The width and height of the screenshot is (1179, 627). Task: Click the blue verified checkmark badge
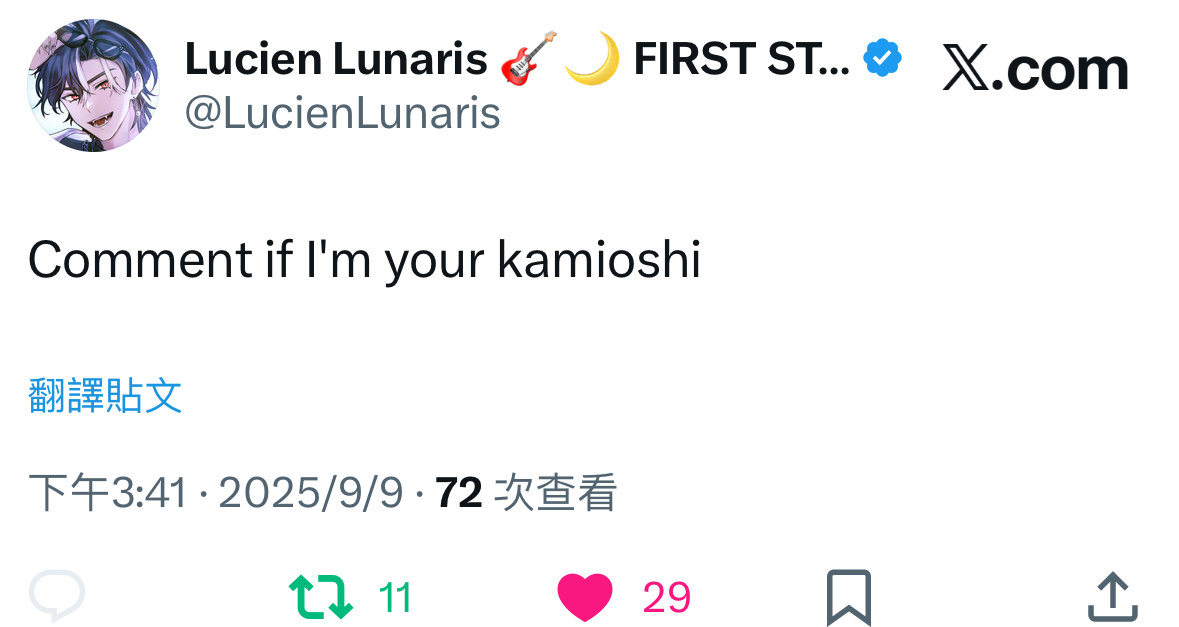pyautogui.click(x=883, y=60)
